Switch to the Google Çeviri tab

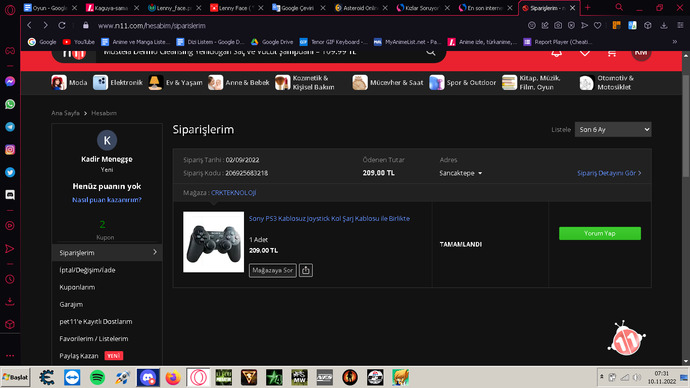point(298,8)
